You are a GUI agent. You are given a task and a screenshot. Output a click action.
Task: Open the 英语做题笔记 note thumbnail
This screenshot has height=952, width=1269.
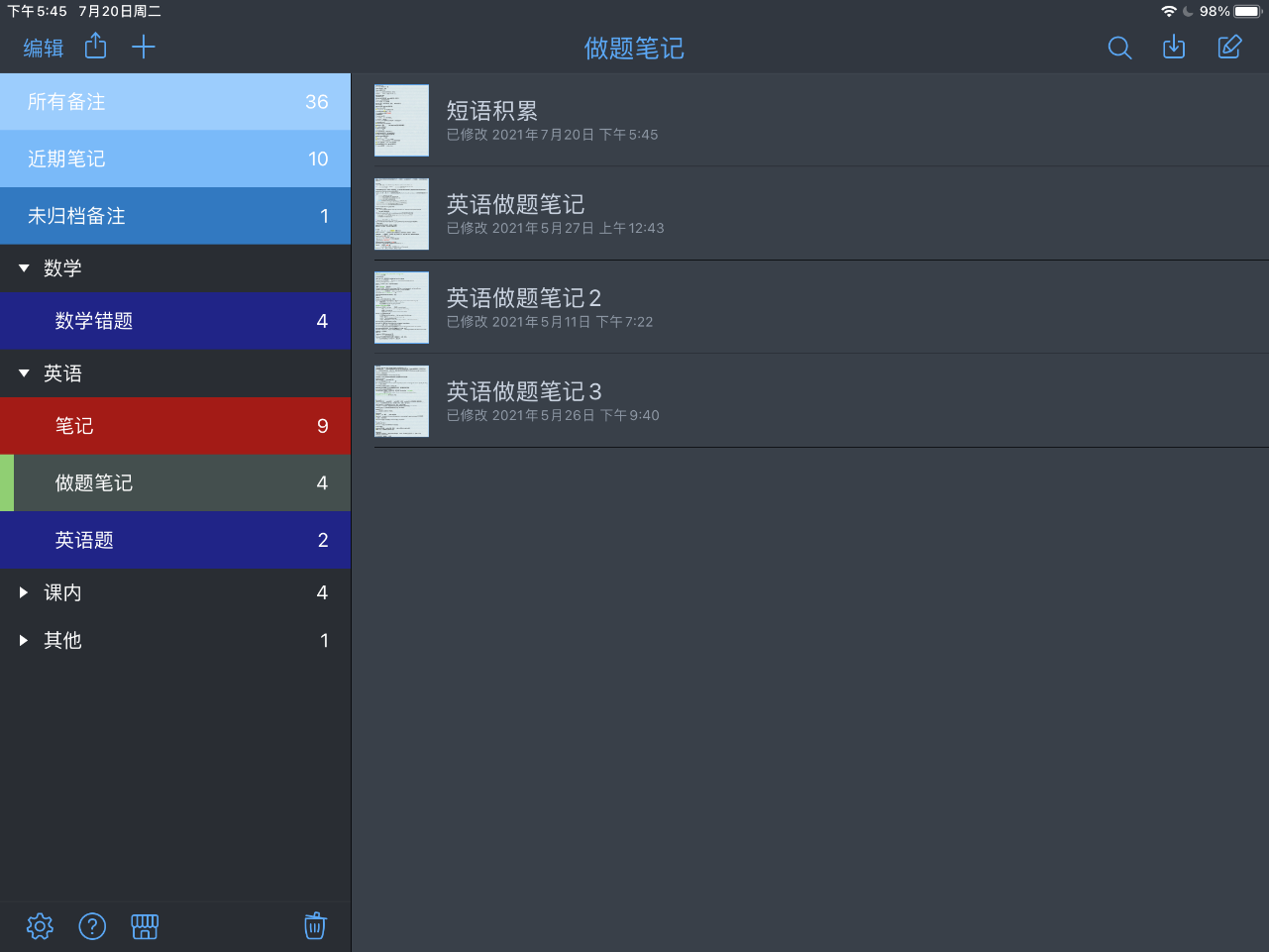click(x=401, y=214)
